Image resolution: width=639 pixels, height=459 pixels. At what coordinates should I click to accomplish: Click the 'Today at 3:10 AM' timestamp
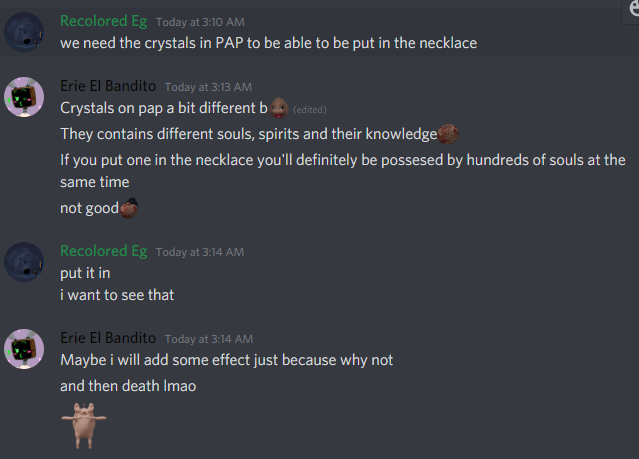[x=200, y=22]
